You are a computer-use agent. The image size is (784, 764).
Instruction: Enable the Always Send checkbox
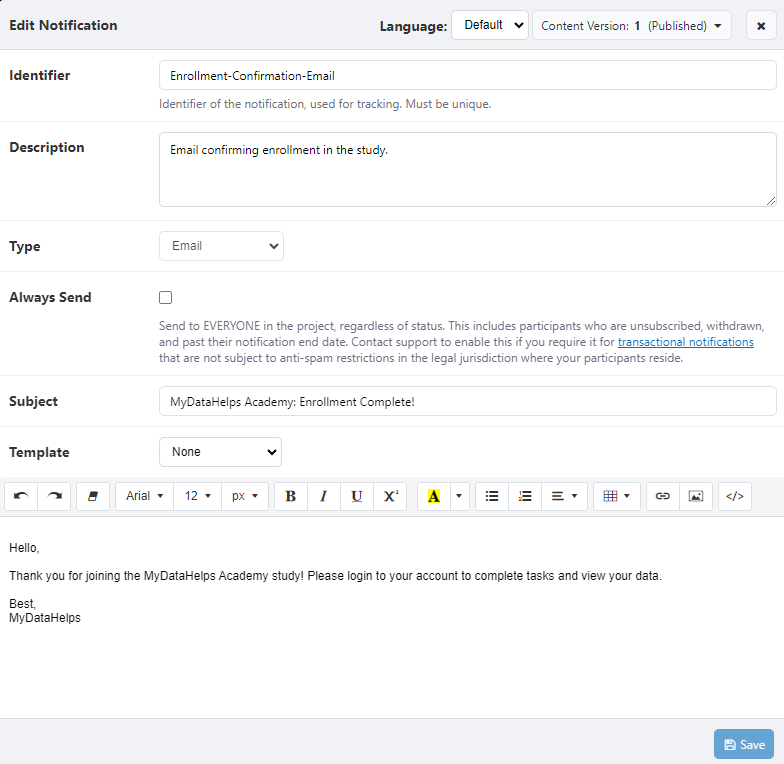click(166, 297)
